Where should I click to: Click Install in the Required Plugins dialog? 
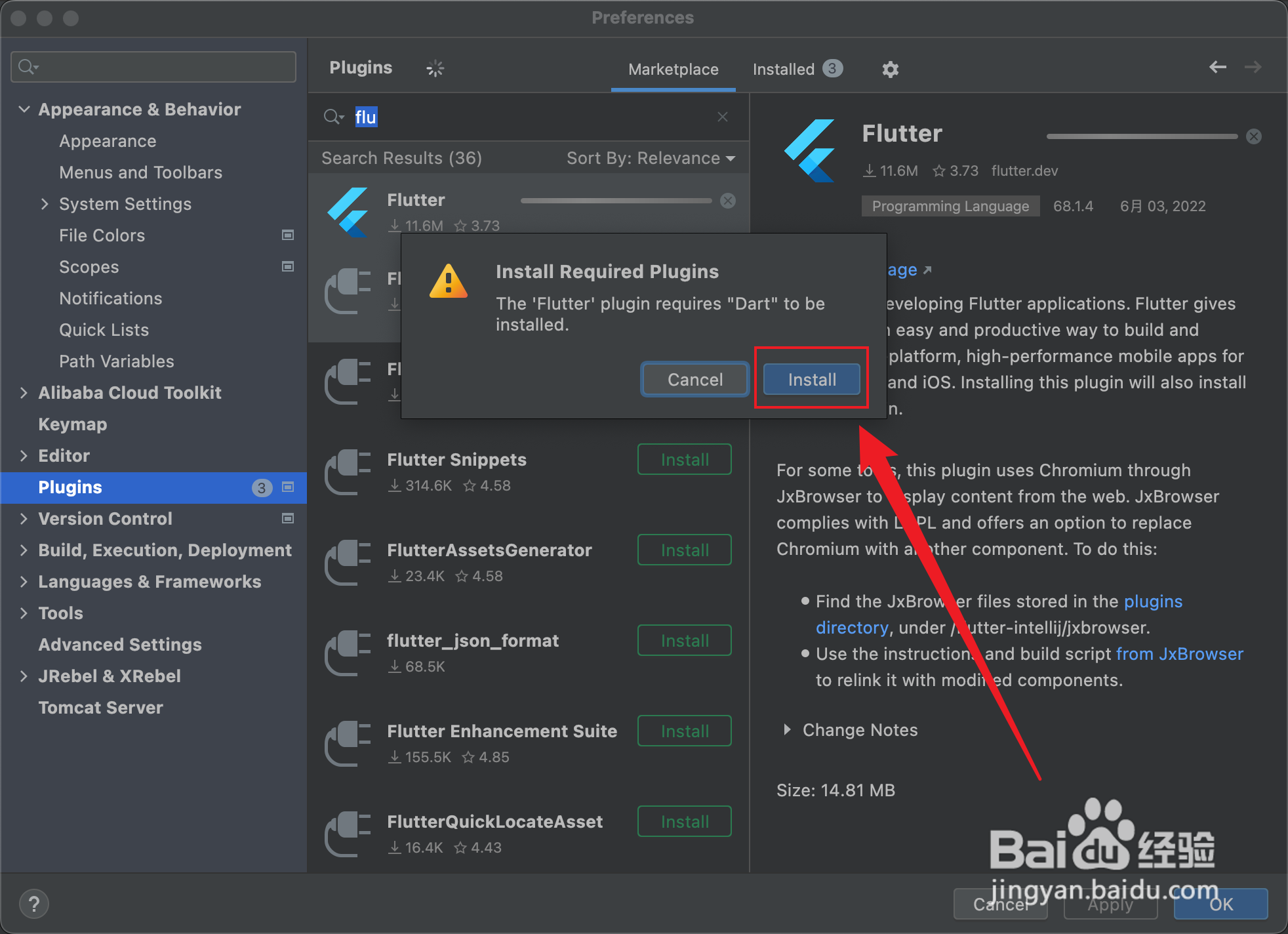(x=811, y=379)
